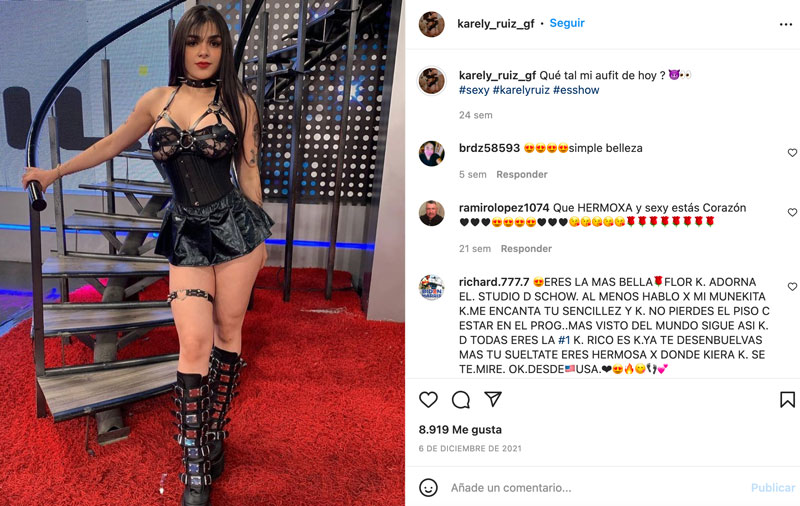Open karely_ruiz_gf header profile avatar
The image size is (800, 506).
coord(432,24)
